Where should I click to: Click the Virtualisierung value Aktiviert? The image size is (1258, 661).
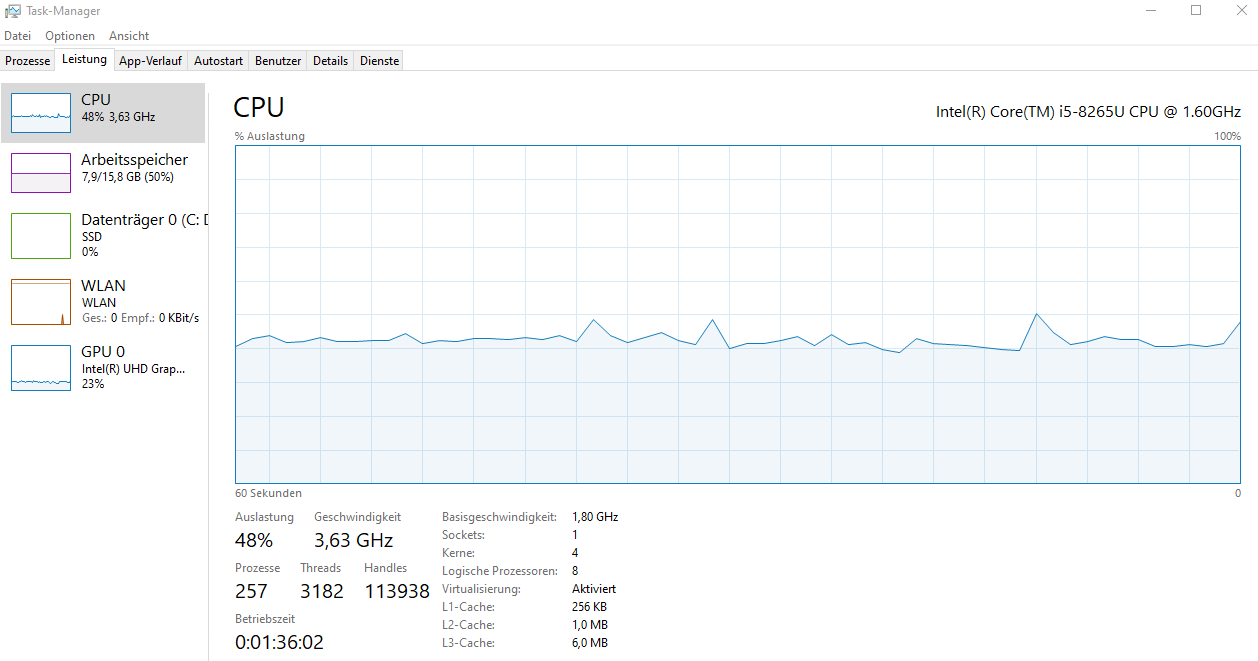point(594,589)
